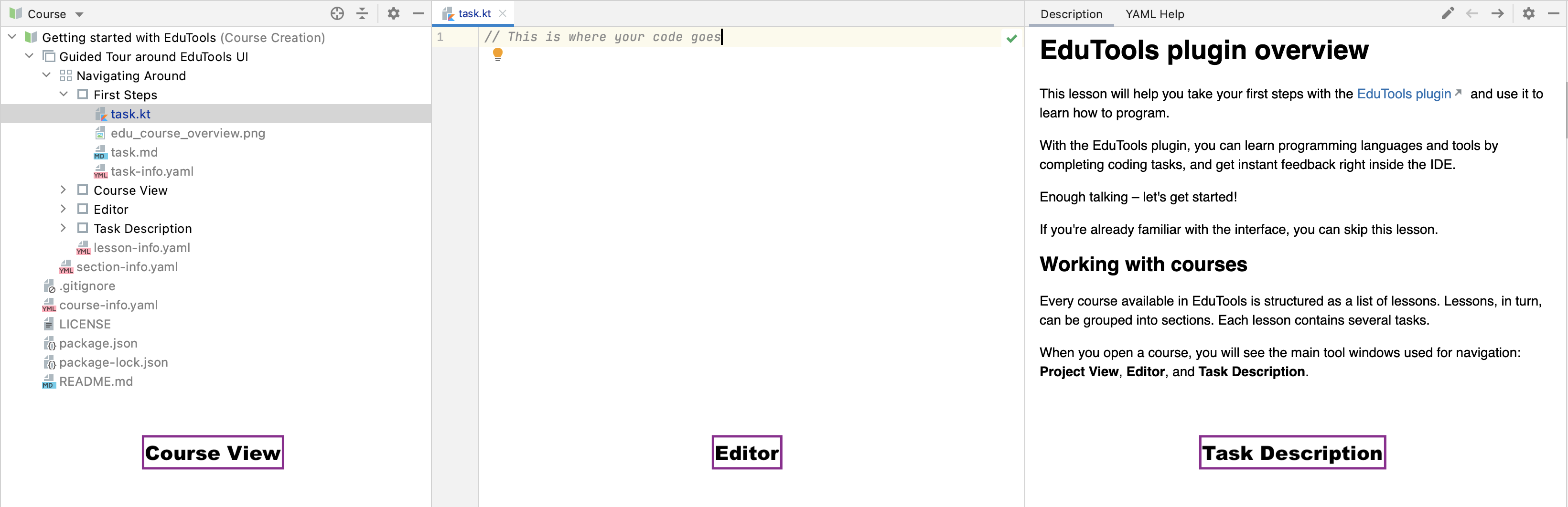1568x507 pixels.
Task: Hide the Course panel with minus icon
Action: coord(418,13)
